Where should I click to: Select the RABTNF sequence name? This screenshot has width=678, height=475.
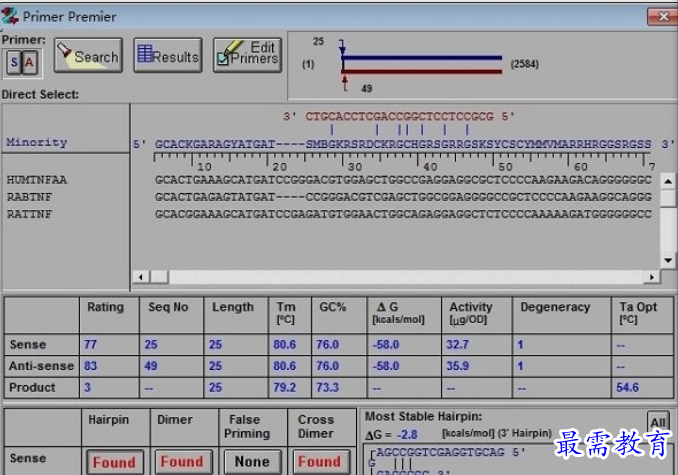coord(29,197)
